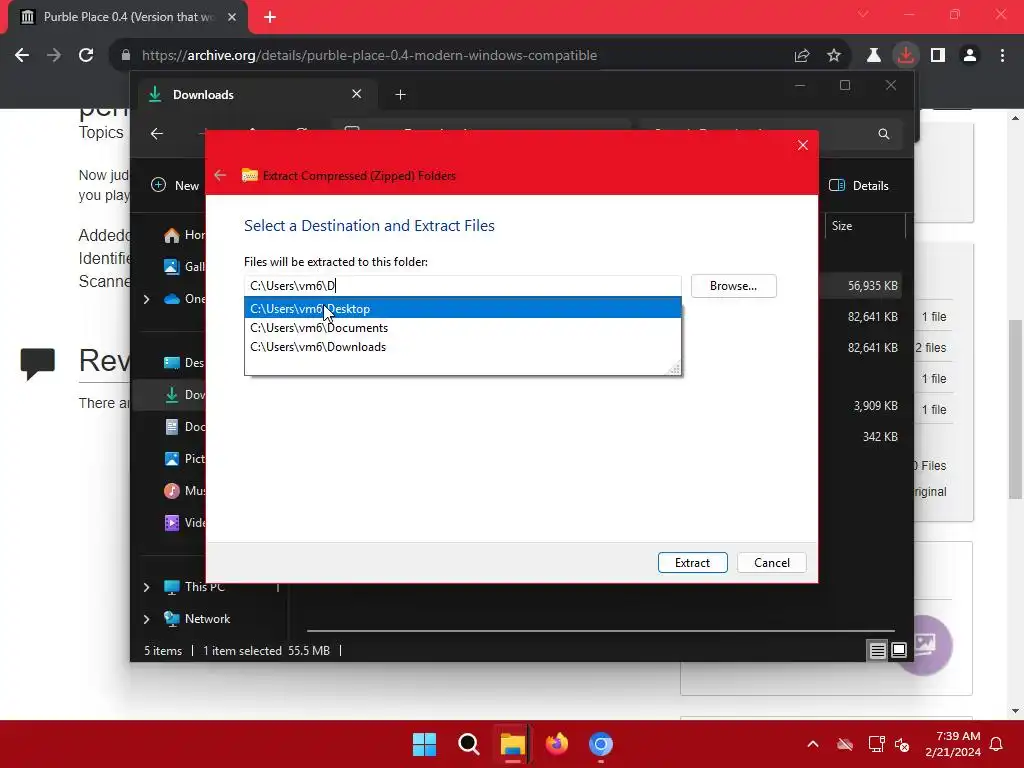Go back in Chrome browser
This screenshot has height=768, width=1024.
[22, 56]
